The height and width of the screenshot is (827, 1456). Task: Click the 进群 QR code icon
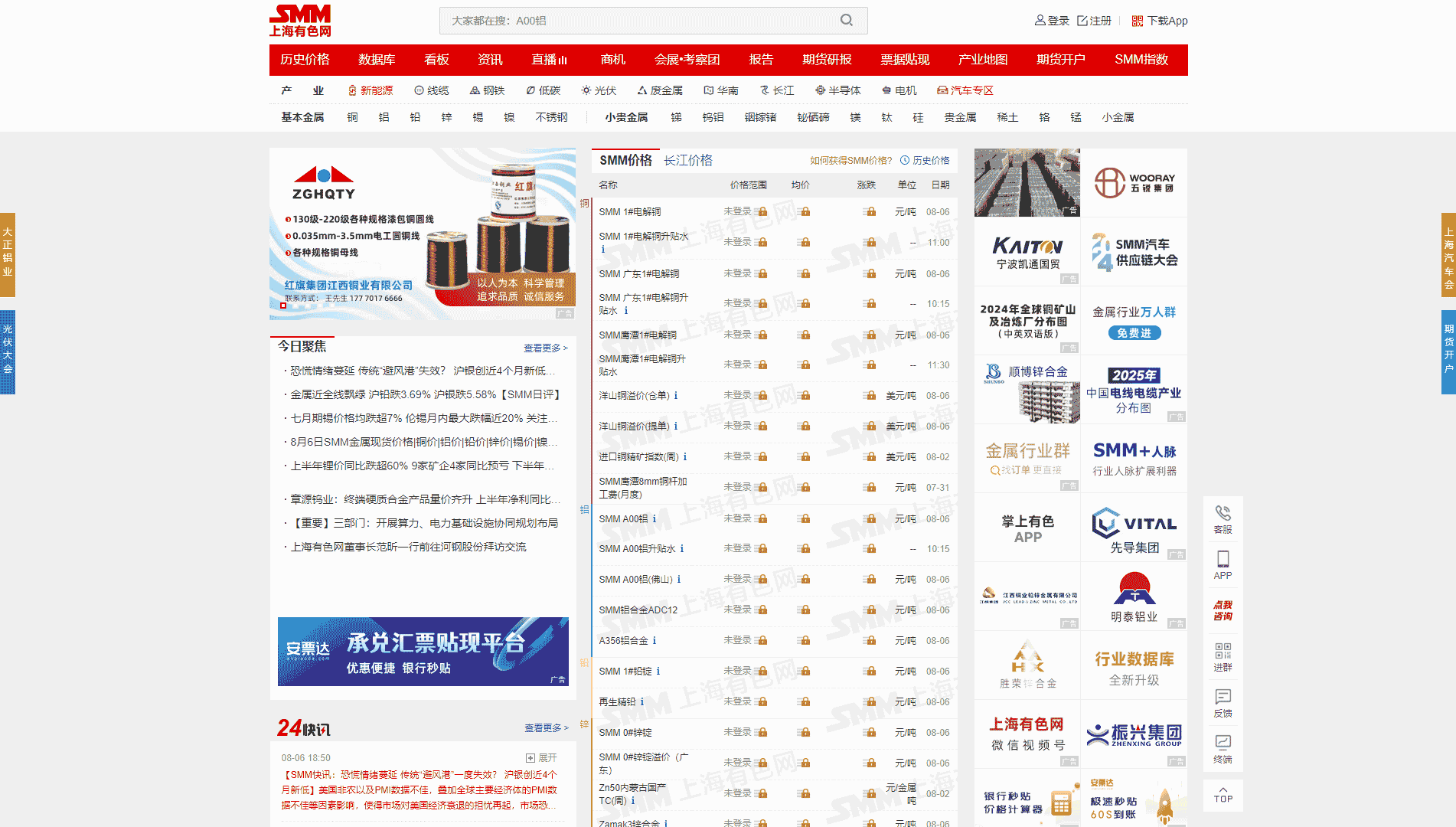(1223, 650)
